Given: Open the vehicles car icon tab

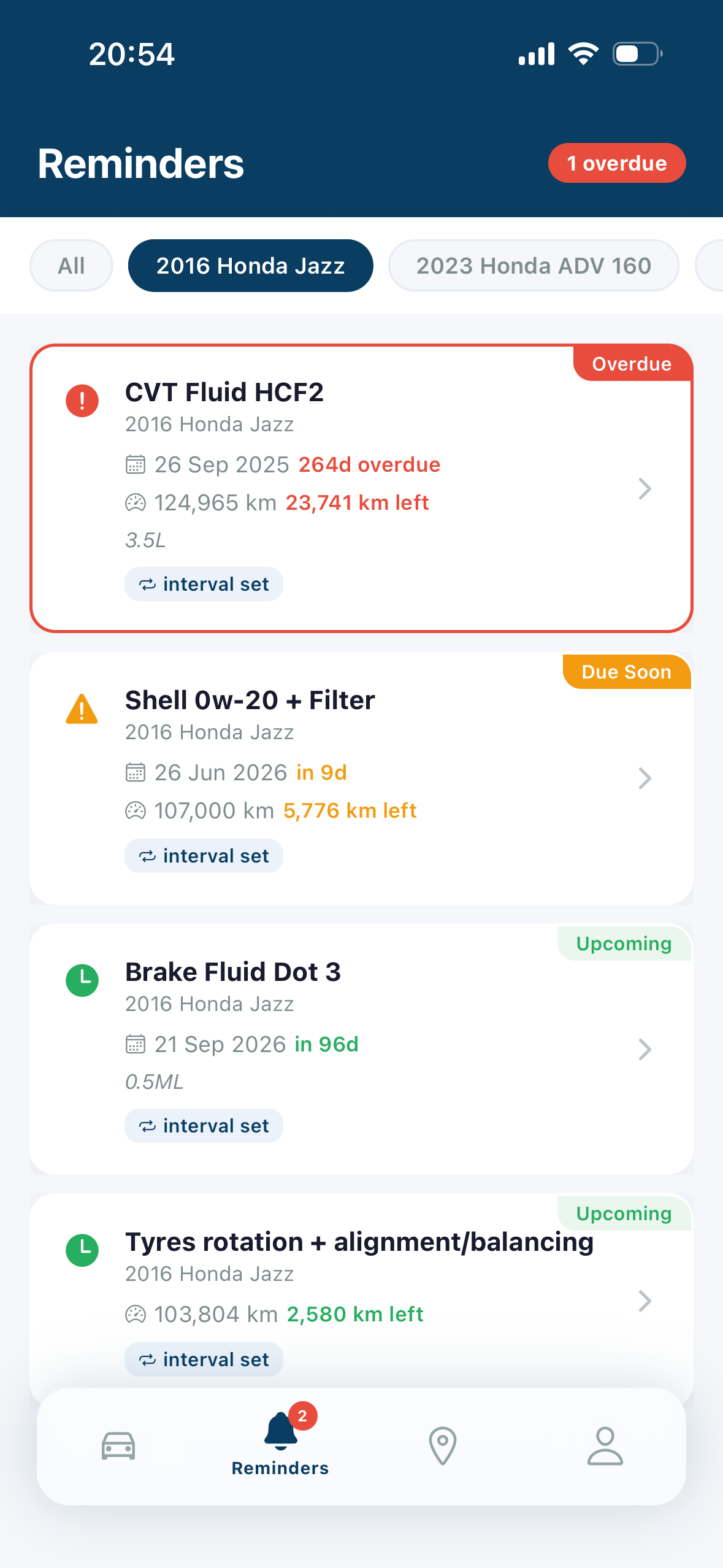Looking at the screenshot, I should [118, 1446].
